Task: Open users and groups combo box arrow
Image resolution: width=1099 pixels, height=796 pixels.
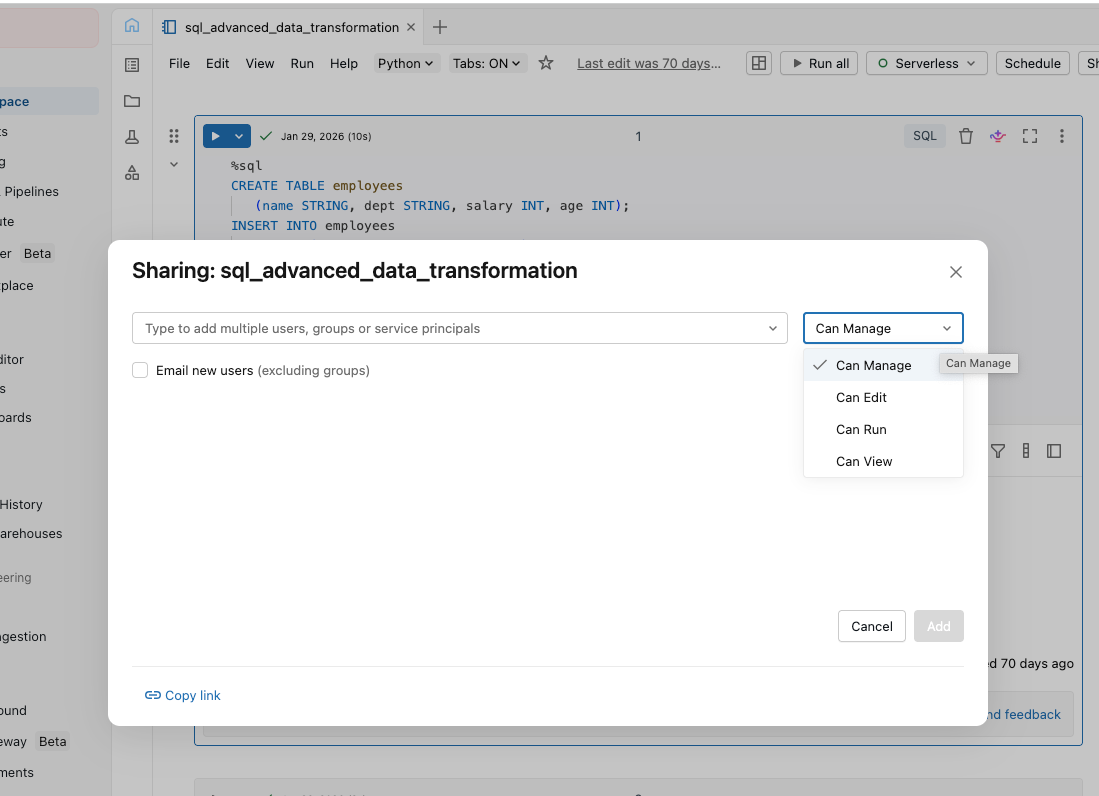Action: tap(772, 328)
